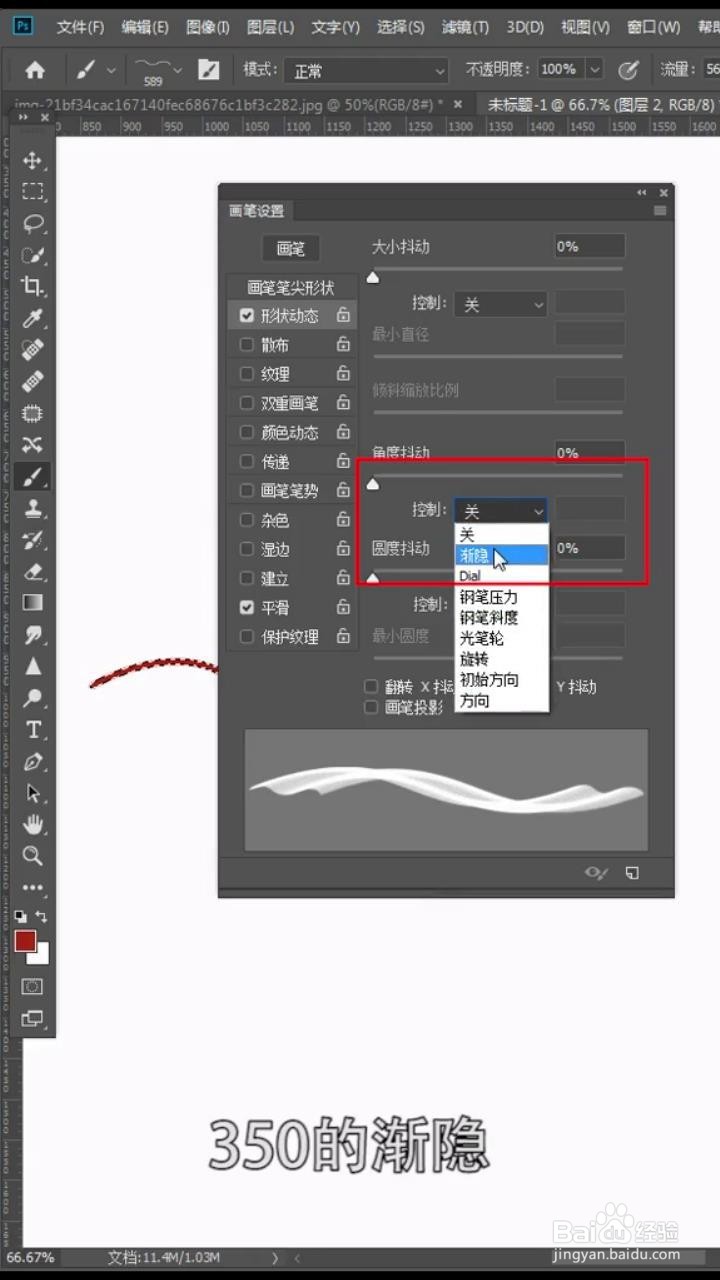720x1280 pixels.
Task: Select the History Brush tool
Action: pos(33,540)
